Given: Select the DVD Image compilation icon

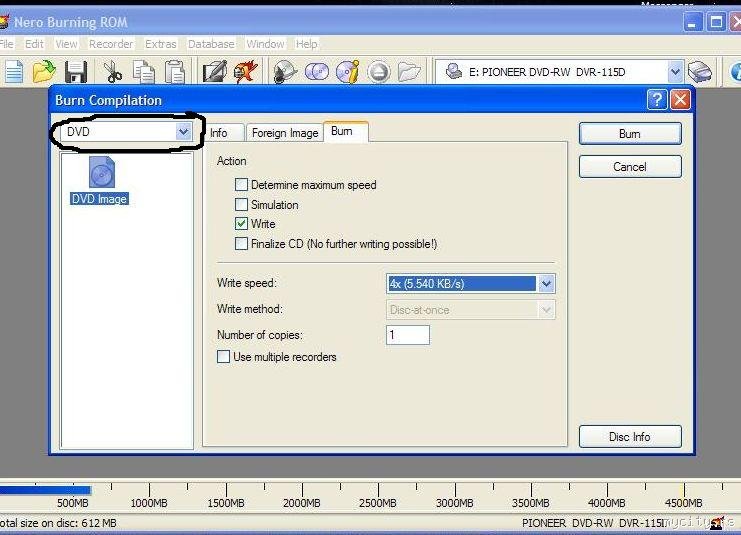Looking at the screenshot, I should click(100, 181).
